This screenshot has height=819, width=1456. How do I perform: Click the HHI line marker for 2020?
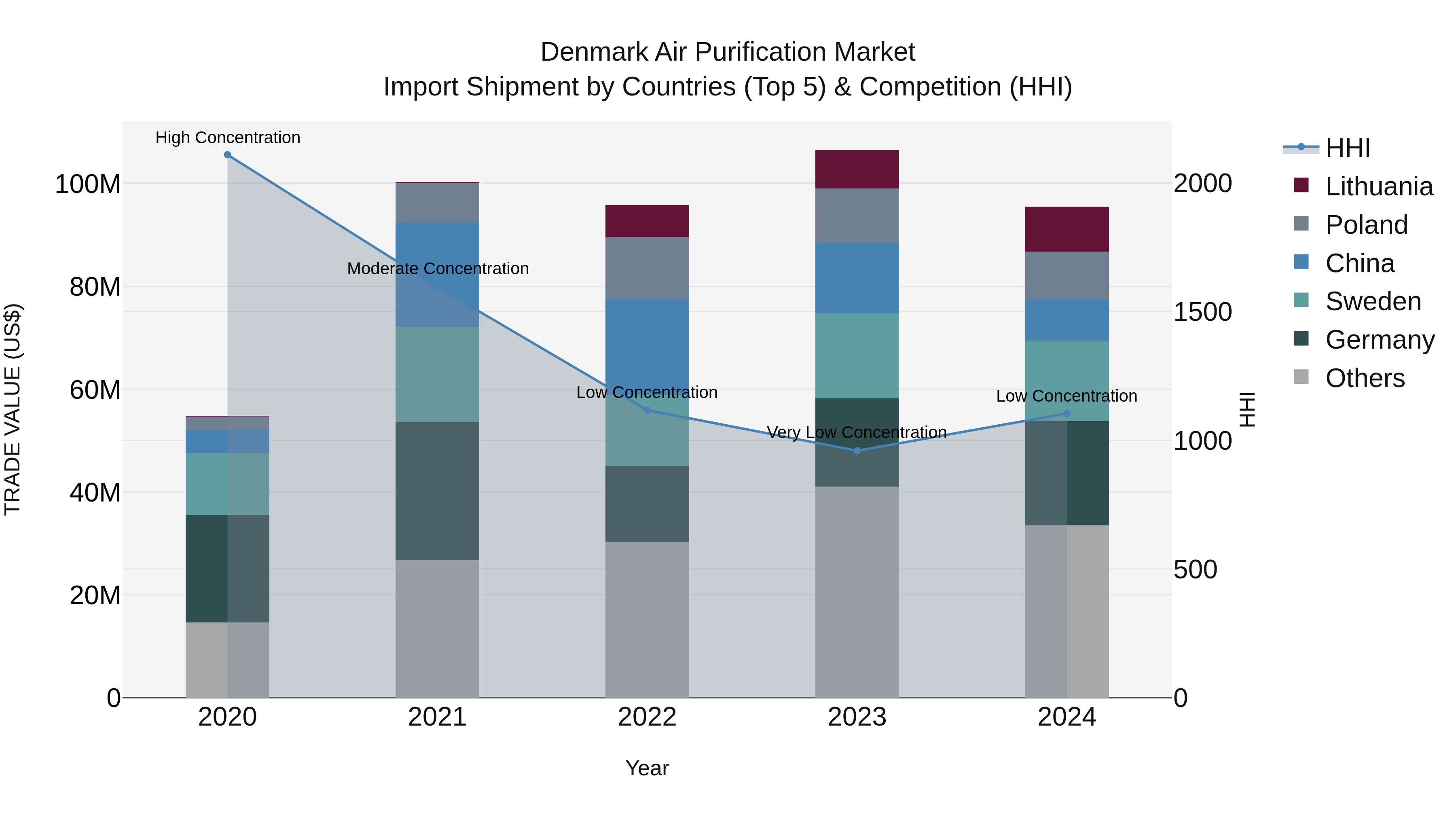click(227, 155)
